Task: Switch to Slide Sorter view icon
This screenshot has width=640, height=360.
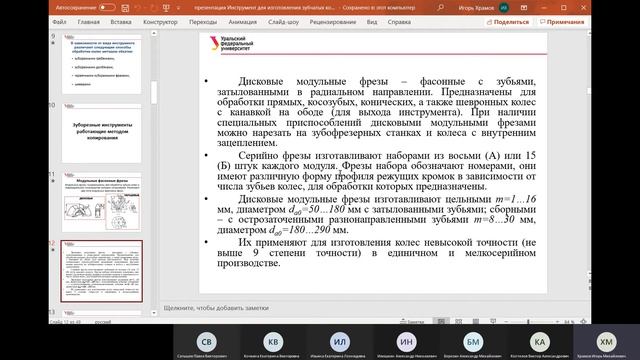Action: point(458,322)
